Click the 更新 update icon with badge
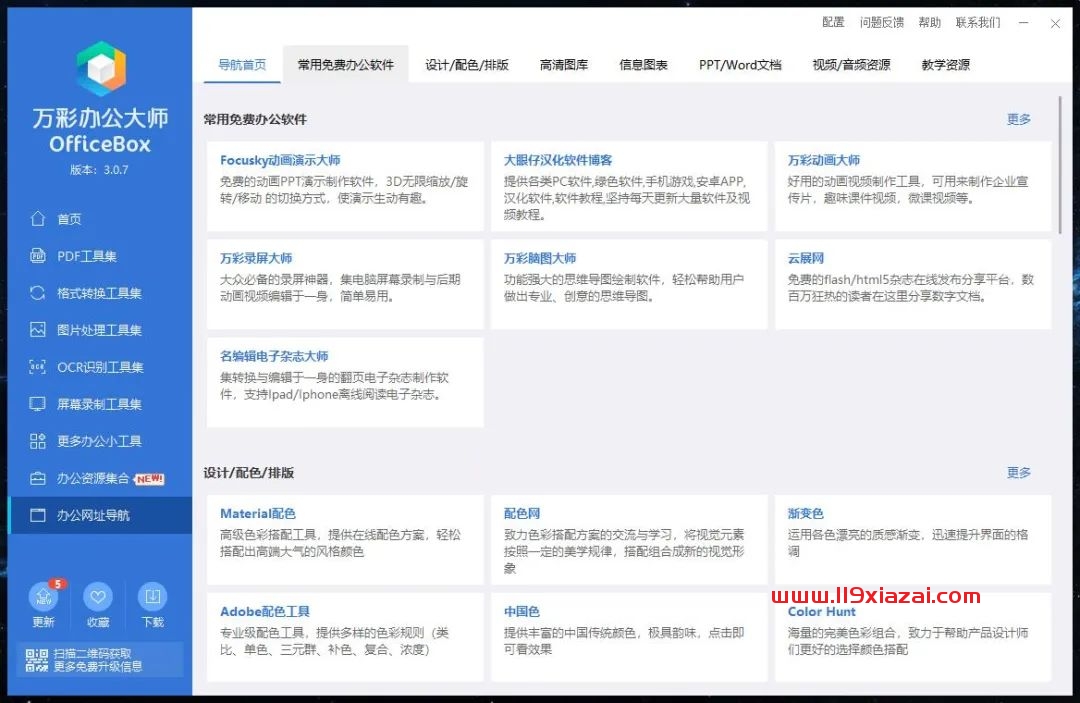This screenshot has width=1080, height=703. 44,596
